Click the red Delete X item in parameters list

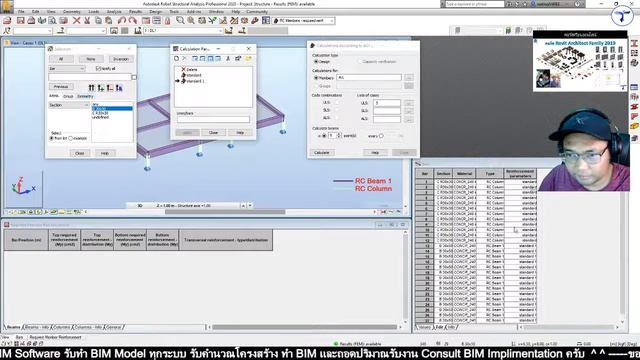pos(189,70)
